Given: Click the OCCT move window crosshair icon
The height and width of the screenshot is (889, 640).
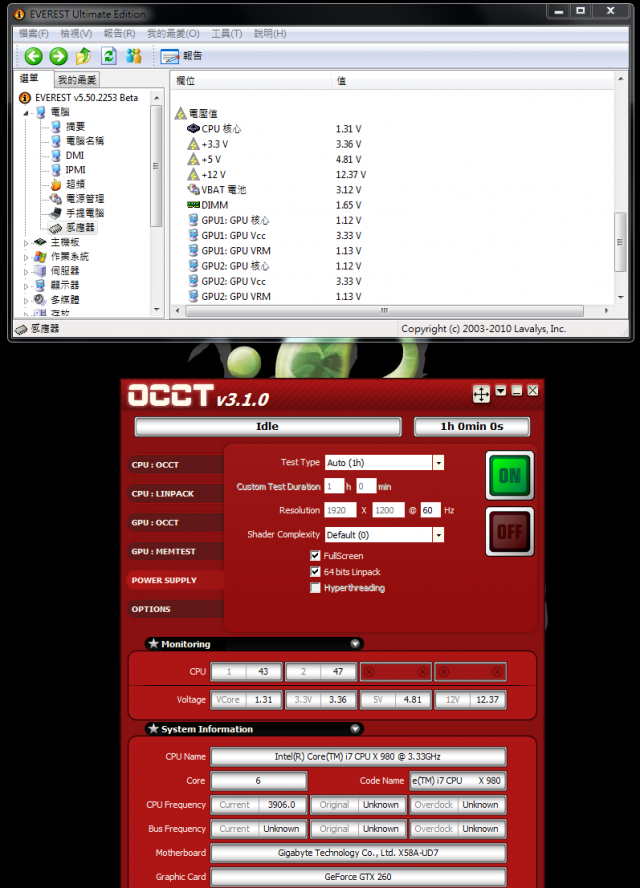Looking at the screenshot, I should pyautogui.click(x=481, y=393).
